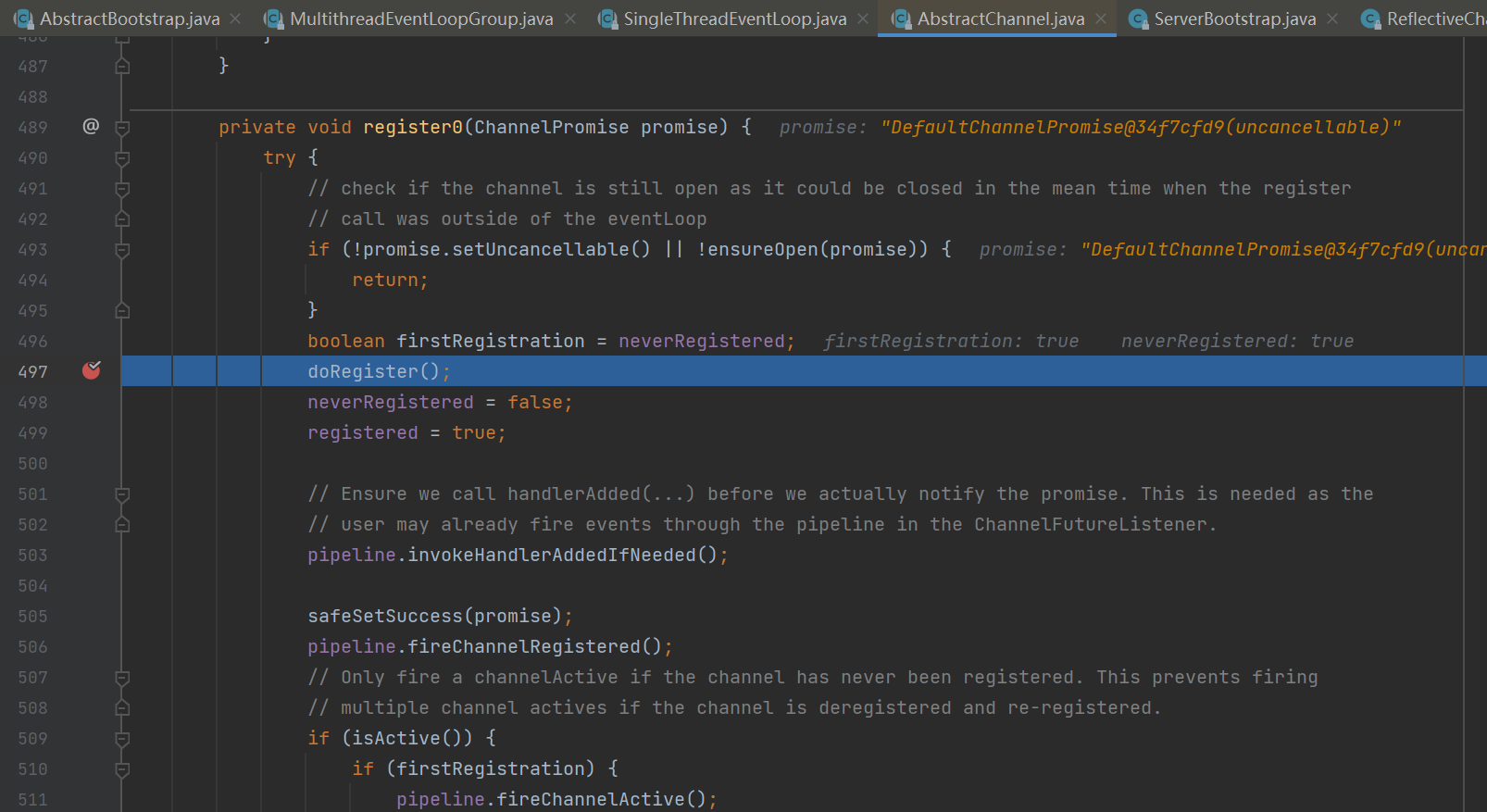
Task: Select the SingleThreadEventLoop.java tab
Action: coord(734,19)
